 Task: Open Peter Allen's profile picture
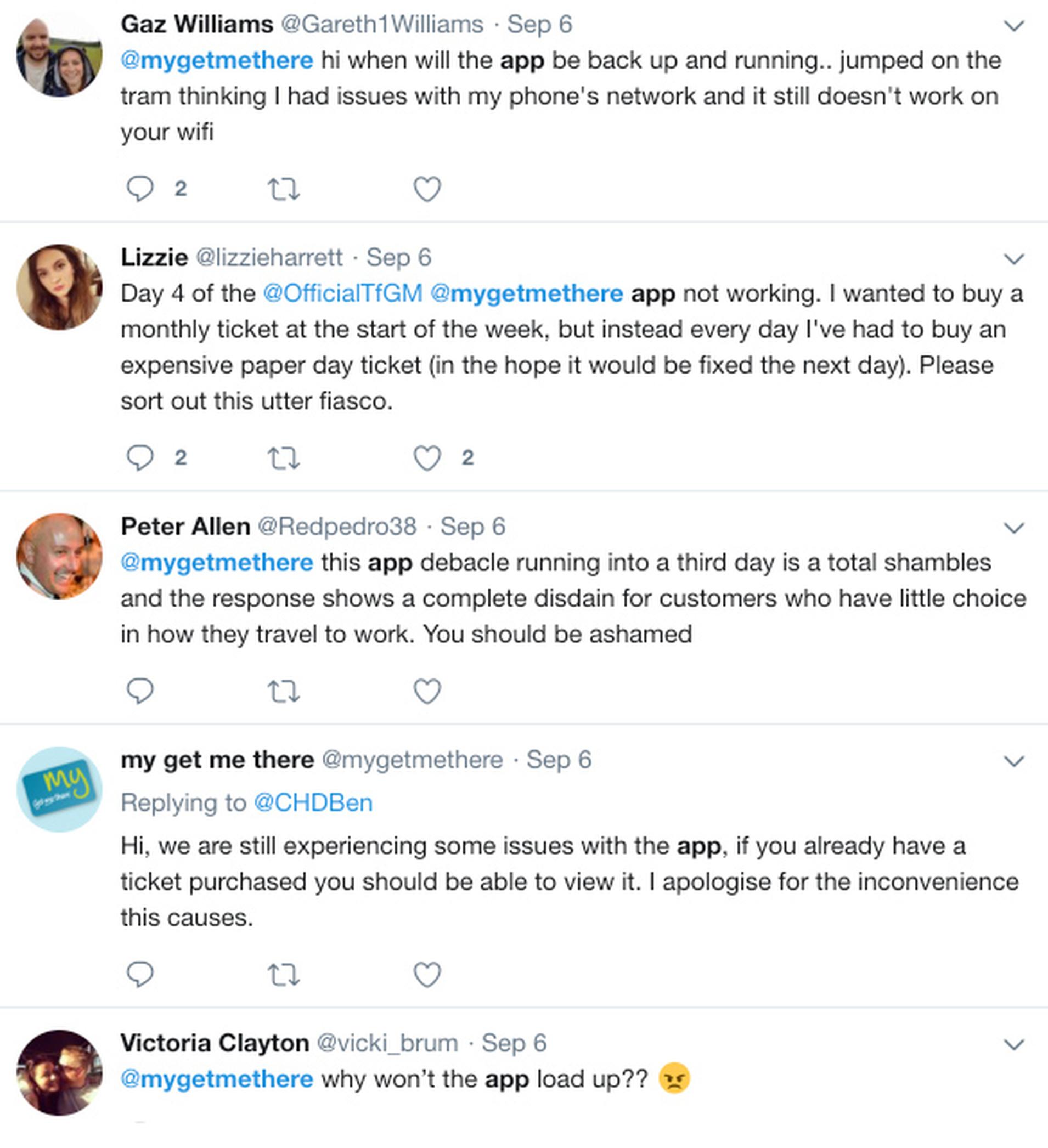click(x=59, y=556)
